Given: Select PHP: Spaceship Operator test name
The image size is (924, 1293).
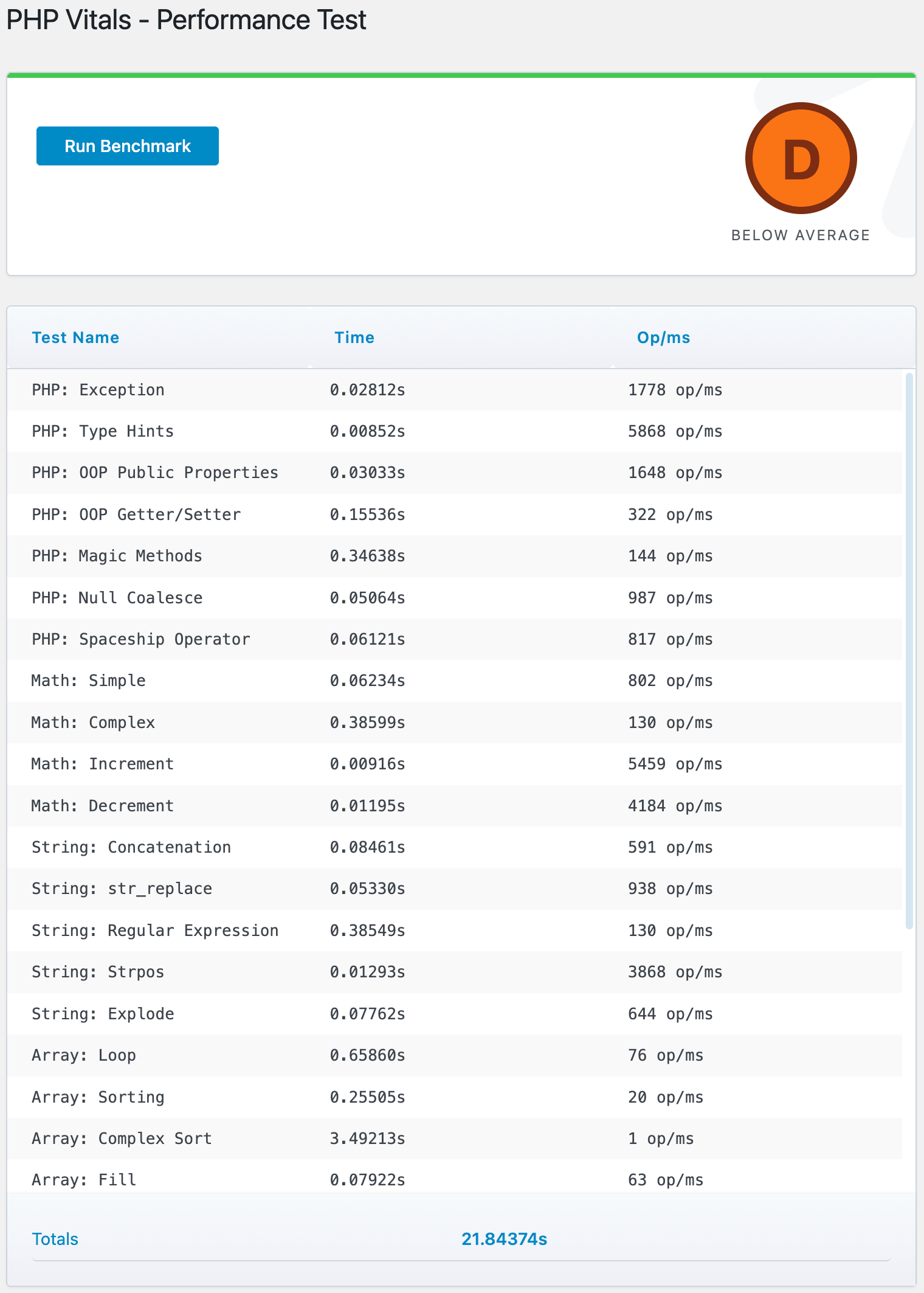Looking at the screenshot, I should coord(141,639).
